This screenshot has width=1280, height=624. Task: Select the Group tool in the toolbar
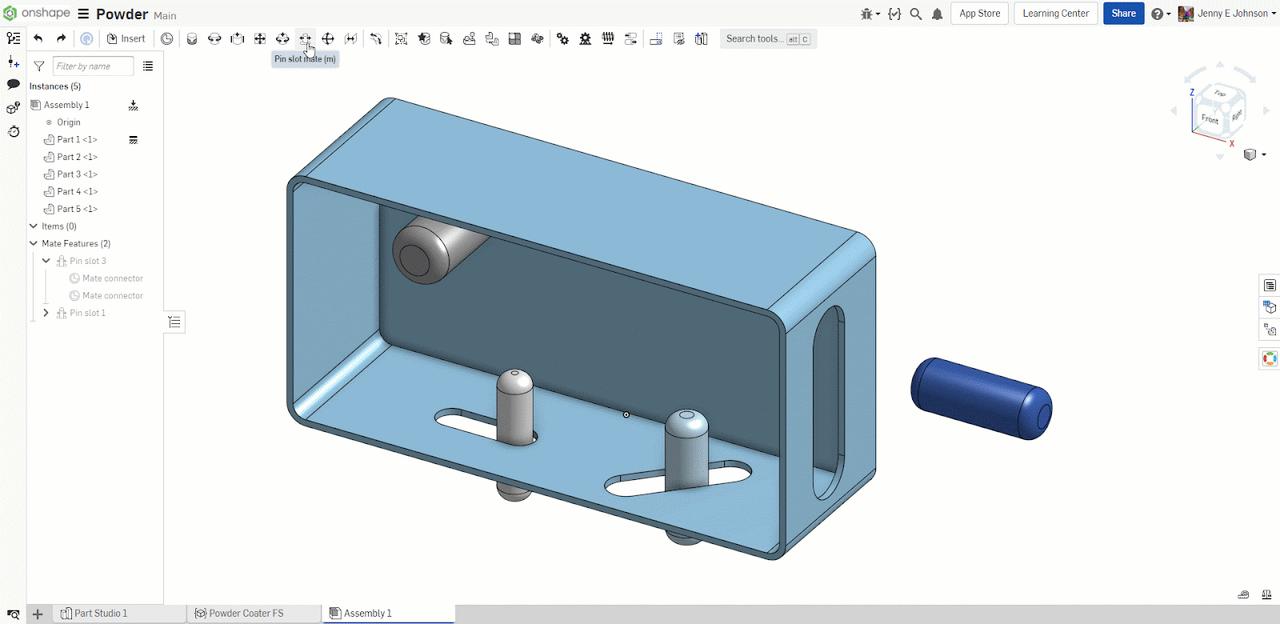pos(401,38)
